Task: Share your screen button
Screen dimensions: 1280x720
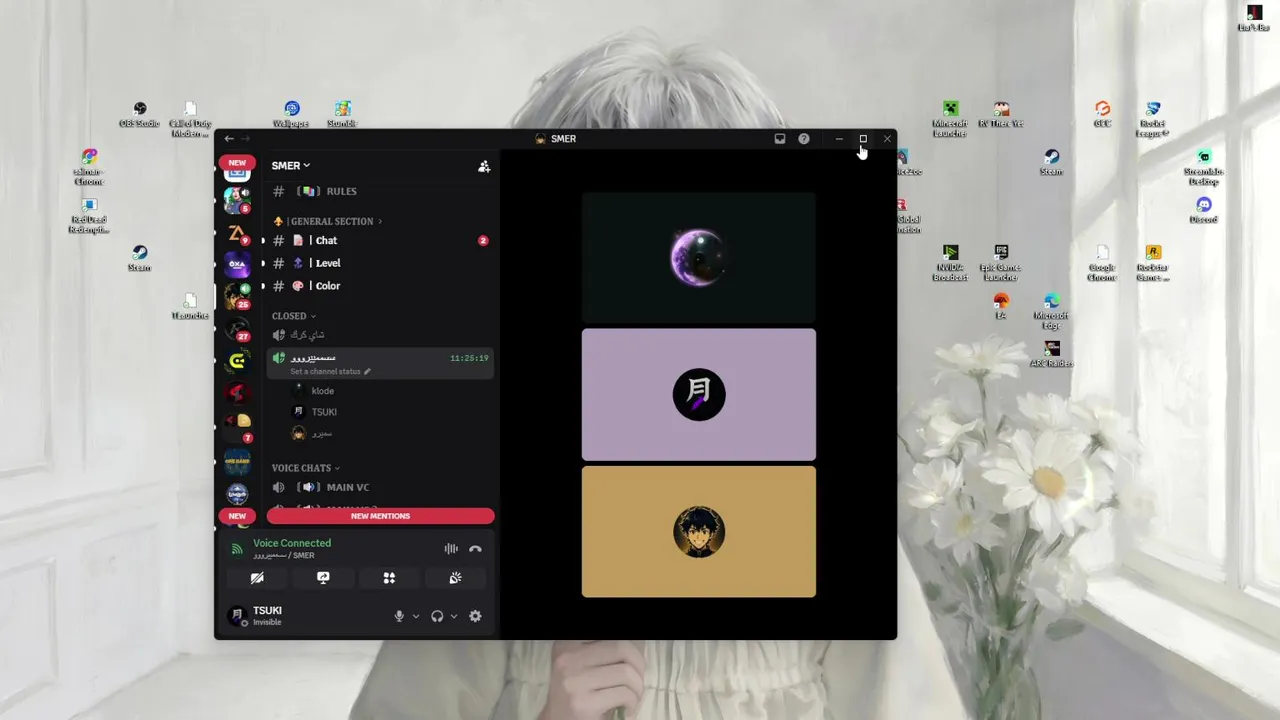Action: click(323, 578)
